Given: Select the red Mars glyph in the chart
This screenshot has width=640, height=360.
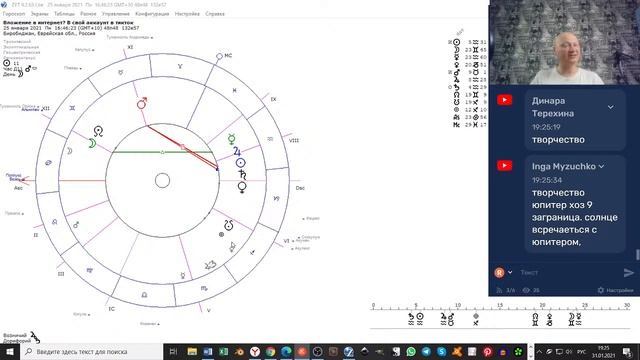Looking at the screenshot, I should coord(142,103).
